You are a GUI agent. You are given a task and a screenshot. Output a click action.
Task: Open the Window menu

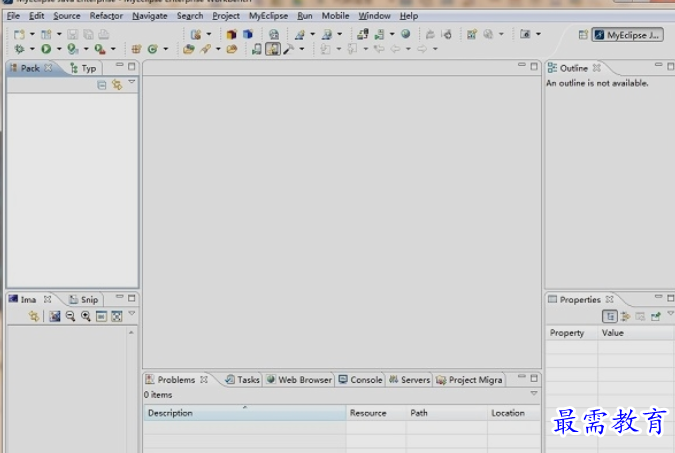tap(375, 16)
